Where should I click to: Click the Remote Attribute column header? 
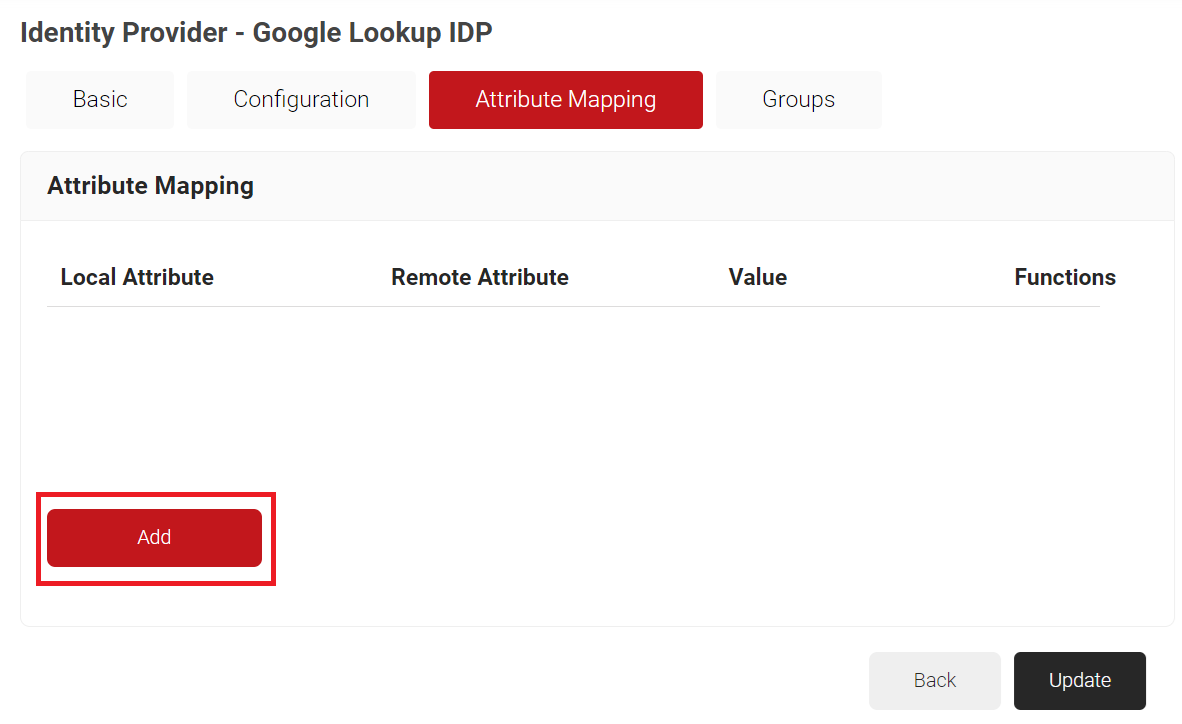point(479,277)
